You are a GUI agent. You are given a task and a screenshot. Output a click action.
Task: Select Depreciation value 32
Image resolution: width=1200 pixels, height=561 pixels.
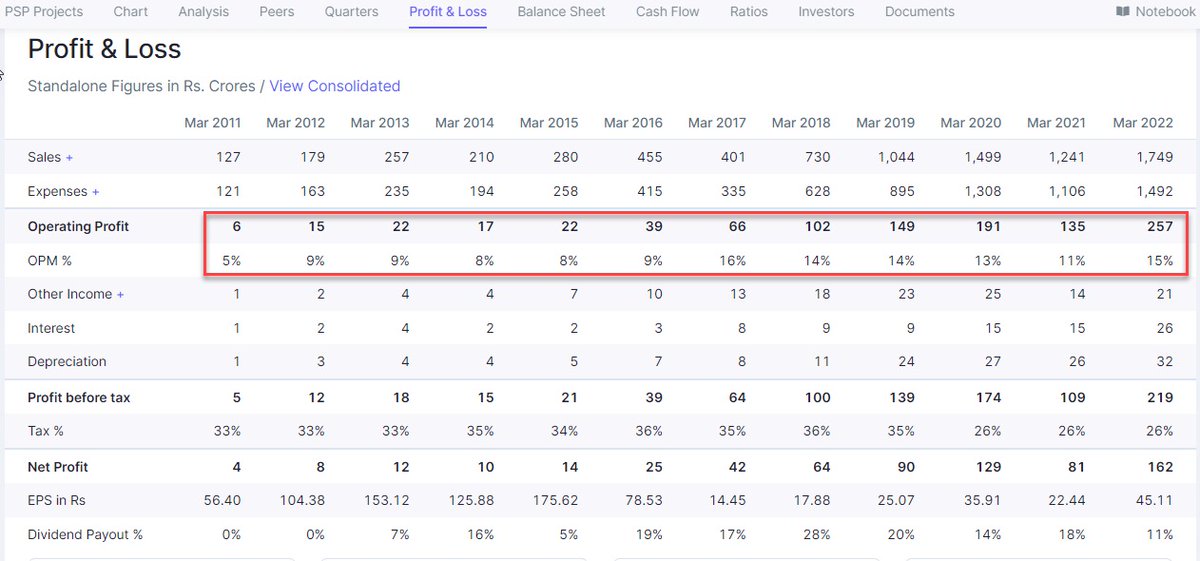1165,362
